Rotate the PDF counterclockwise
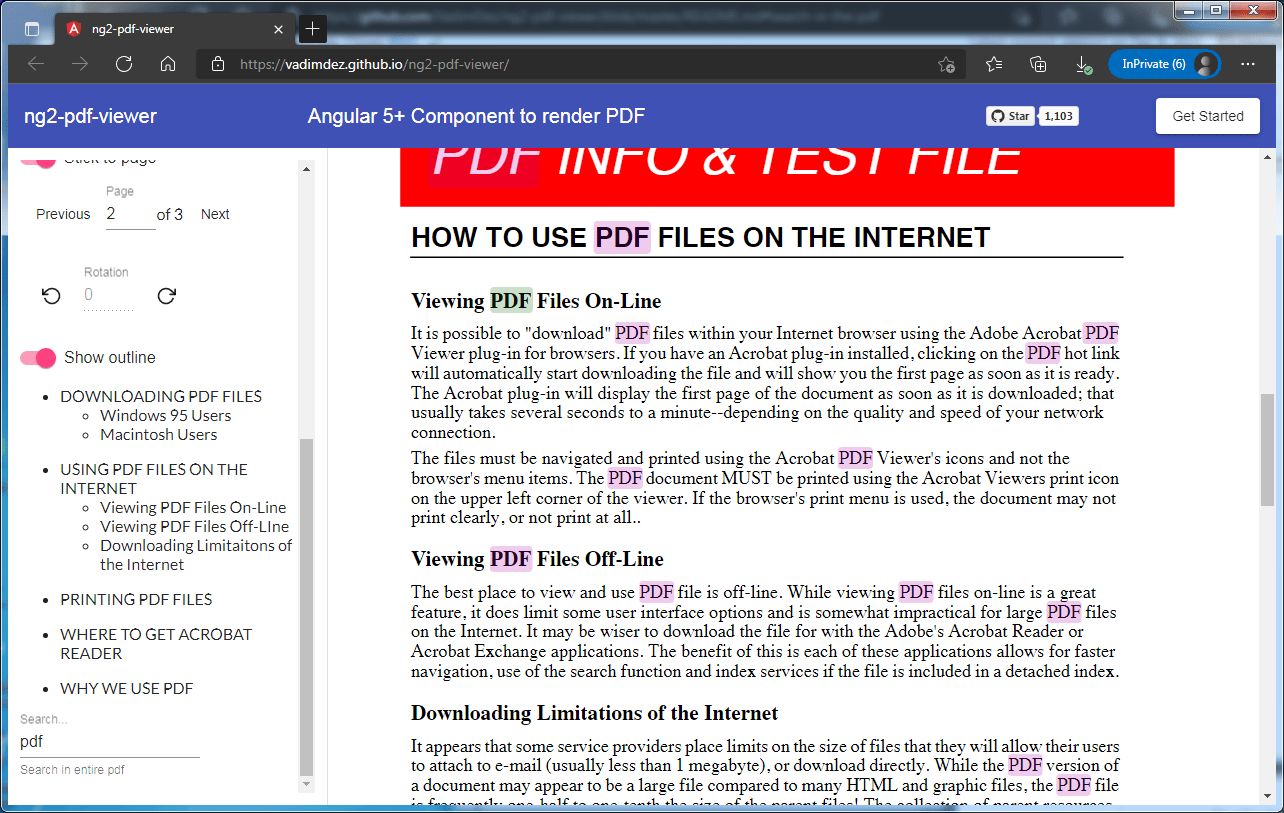This screenshot has width=1284, height=813. [49, 296]
